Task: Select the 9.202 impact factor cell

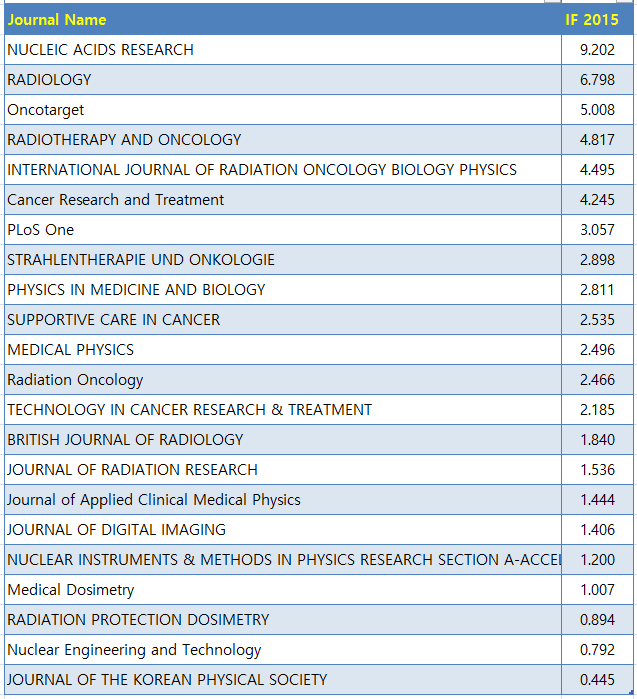Action: [x=597, y=49]
